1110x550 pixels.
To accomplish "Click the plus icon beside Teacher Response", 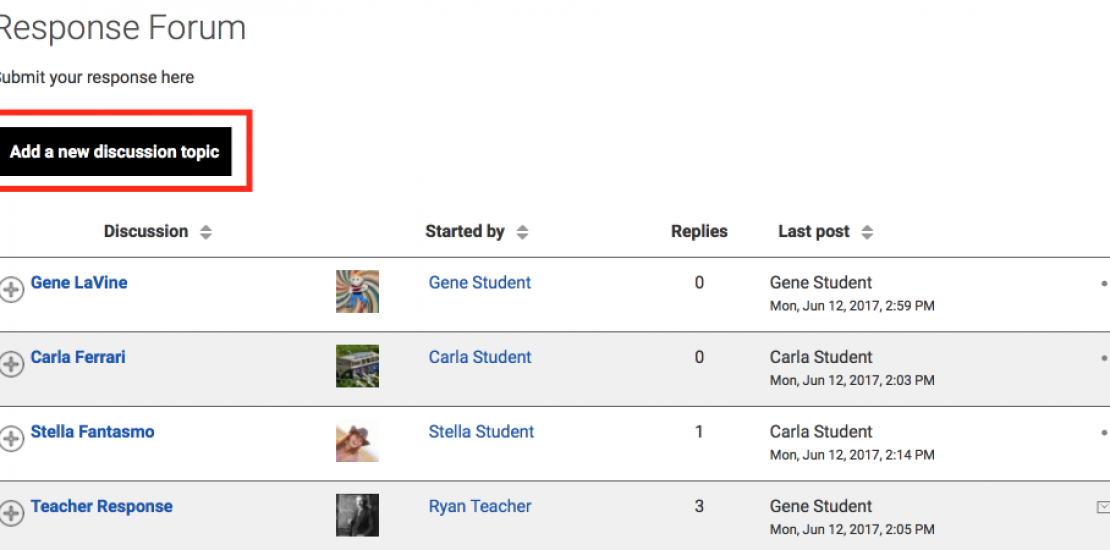I will (11, 514).
